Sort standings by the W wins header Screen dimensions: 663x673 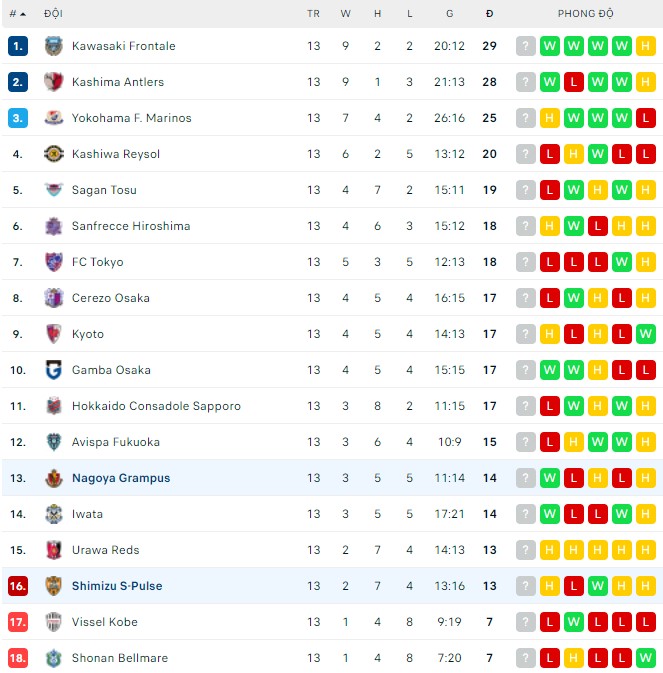345,14
